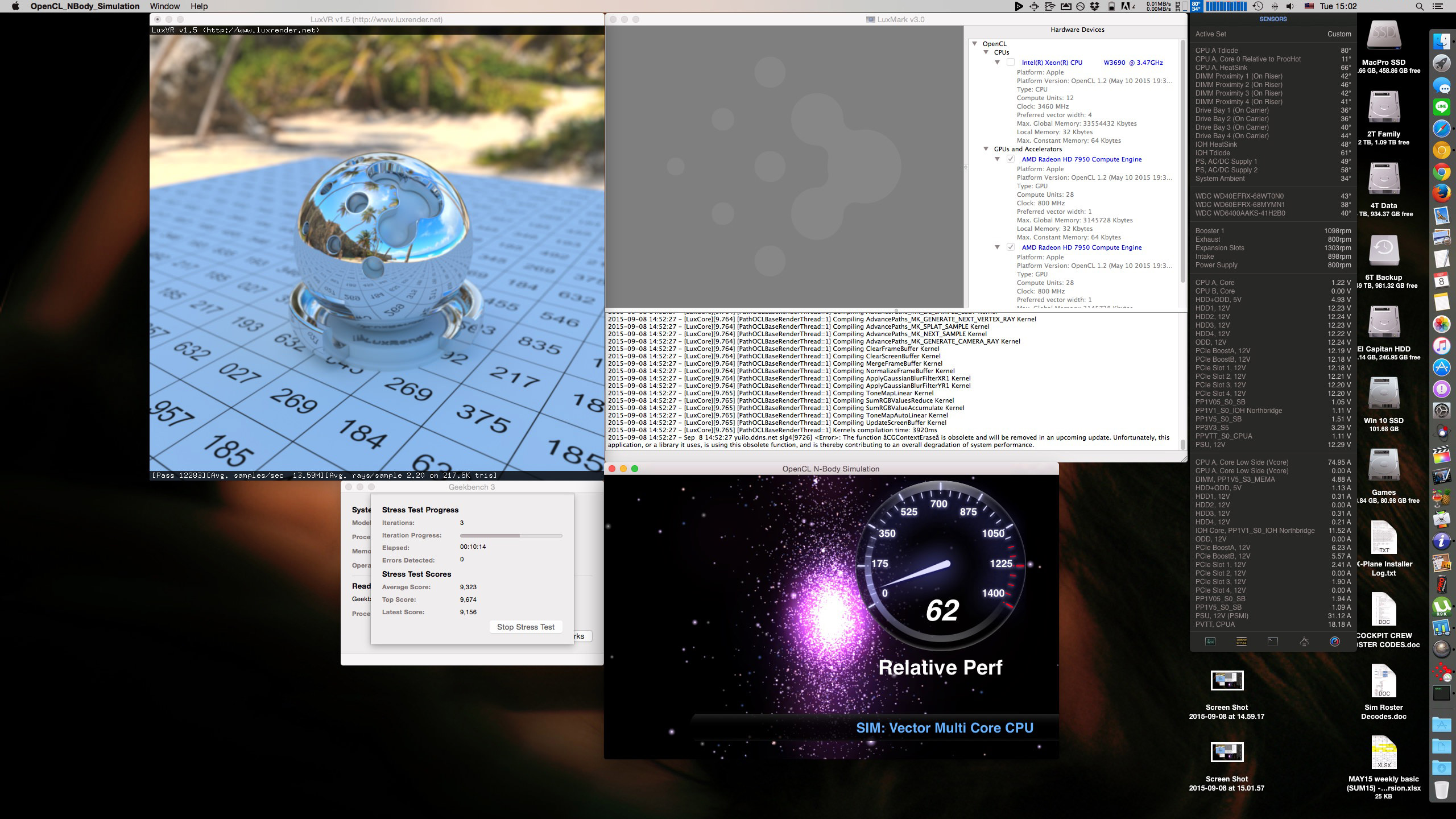This screenshot has width=1456, height=819.
Task: Switch to Geekbench icon in dock
Action: 1442,627
